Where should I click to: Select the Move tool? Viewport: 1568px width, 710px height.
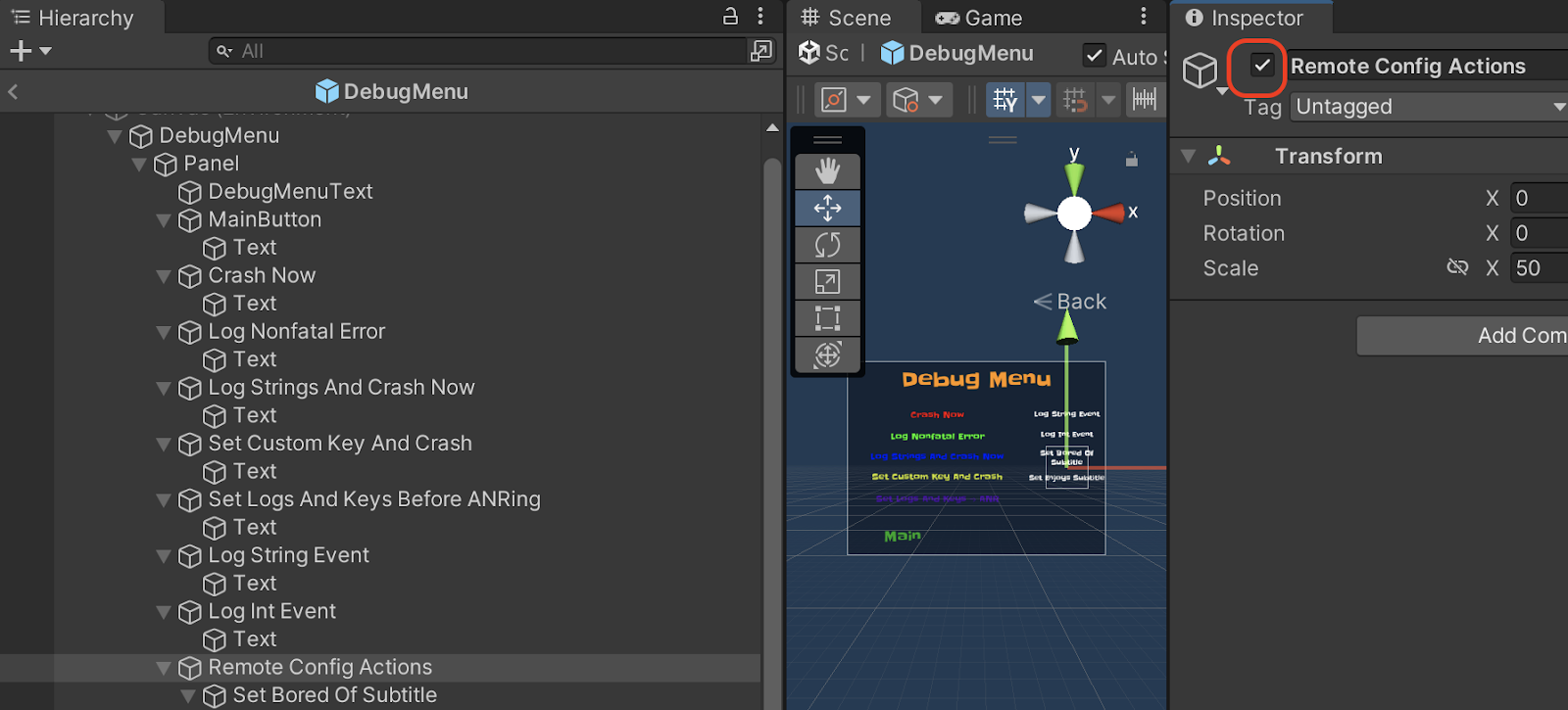click(827, 208)
